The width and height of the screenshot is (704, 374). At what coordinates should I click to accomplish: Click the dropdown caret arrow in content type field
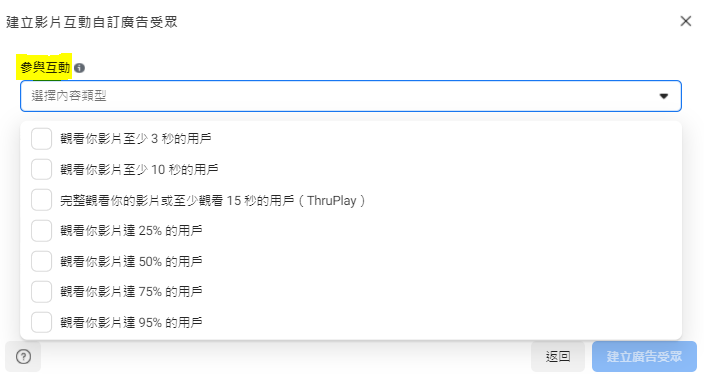[664, 96]
